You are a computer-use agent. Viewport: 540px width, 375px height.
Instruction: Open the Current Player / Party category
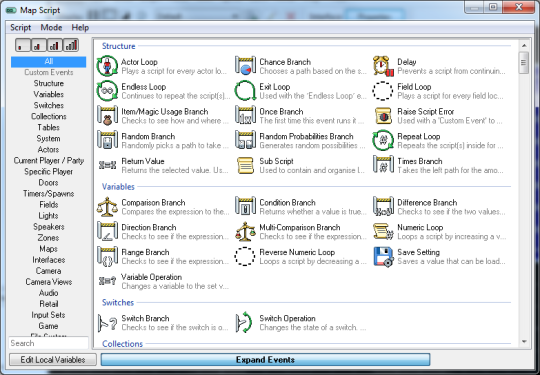(49, 160)
